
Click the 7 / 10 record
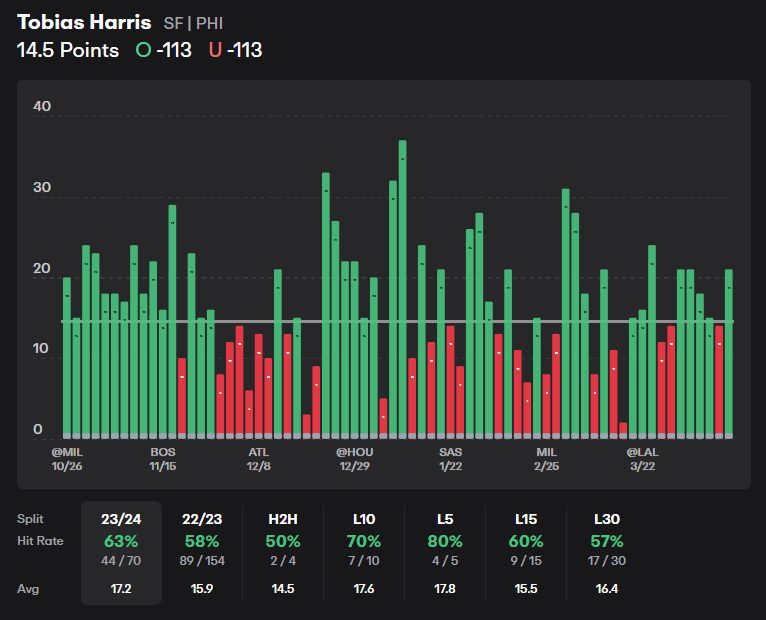[364, 561]
